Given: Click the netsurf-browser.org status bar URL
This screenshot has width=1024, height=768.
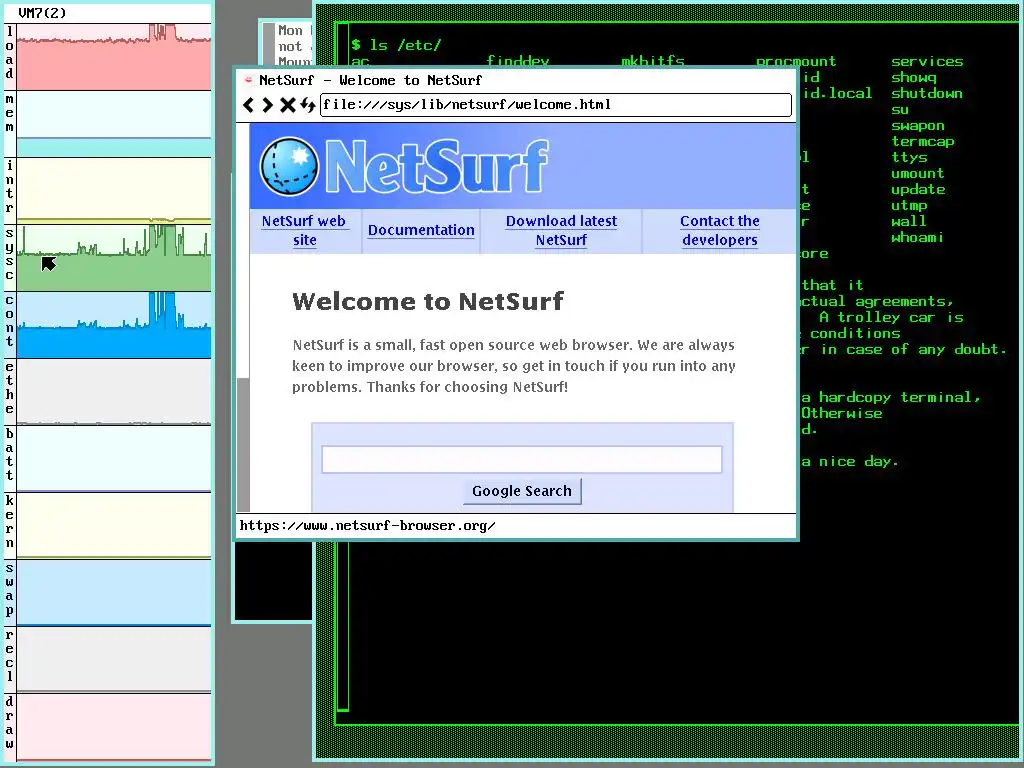Looking at the screenshot, I should point(368,526).
